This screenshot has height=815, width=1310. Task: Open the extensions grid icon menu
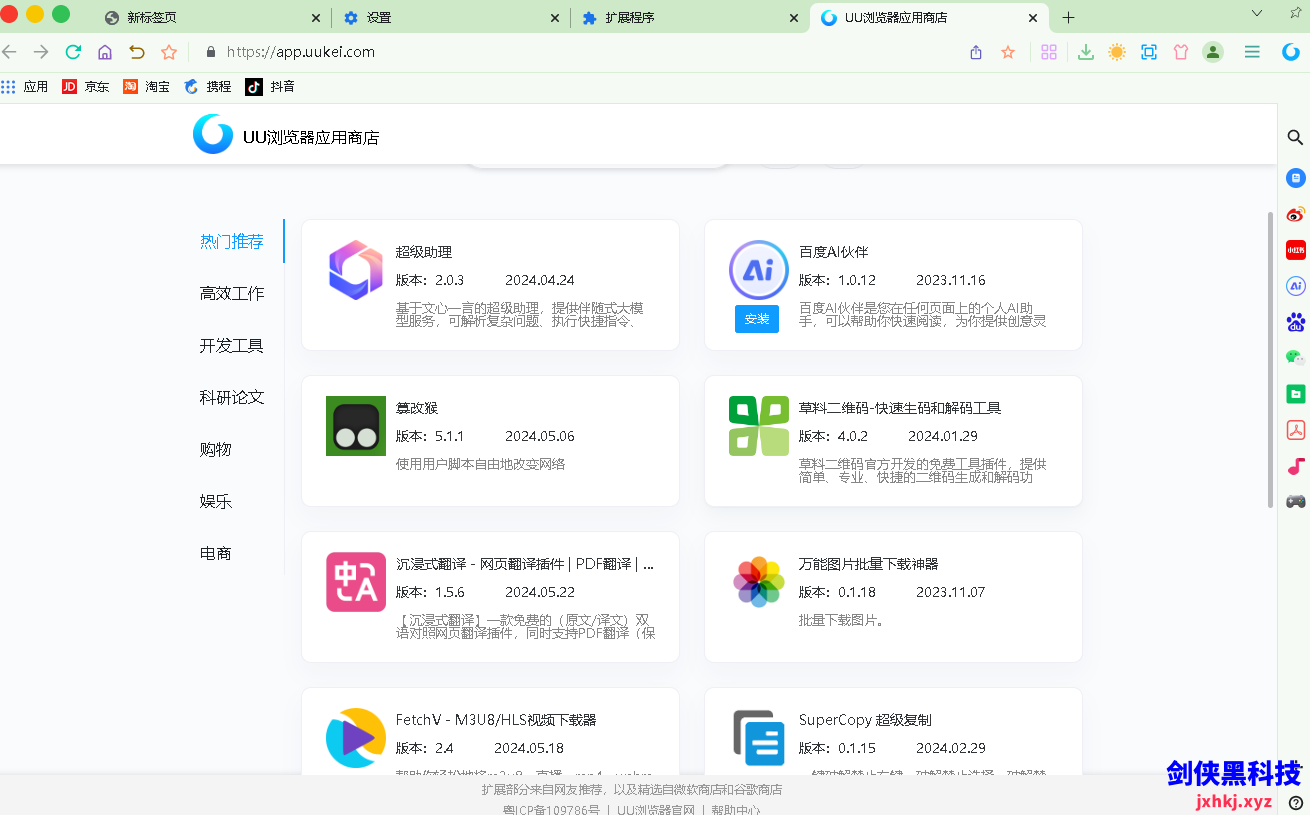(x=1049, y=52)
